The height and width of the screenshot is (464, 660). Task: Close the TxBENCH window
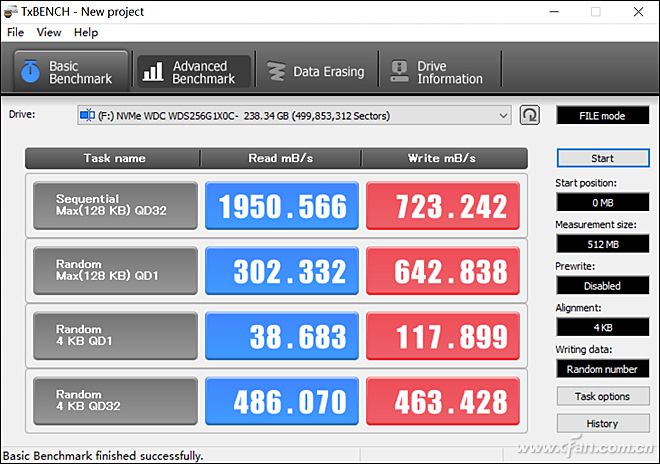(639, 12)
